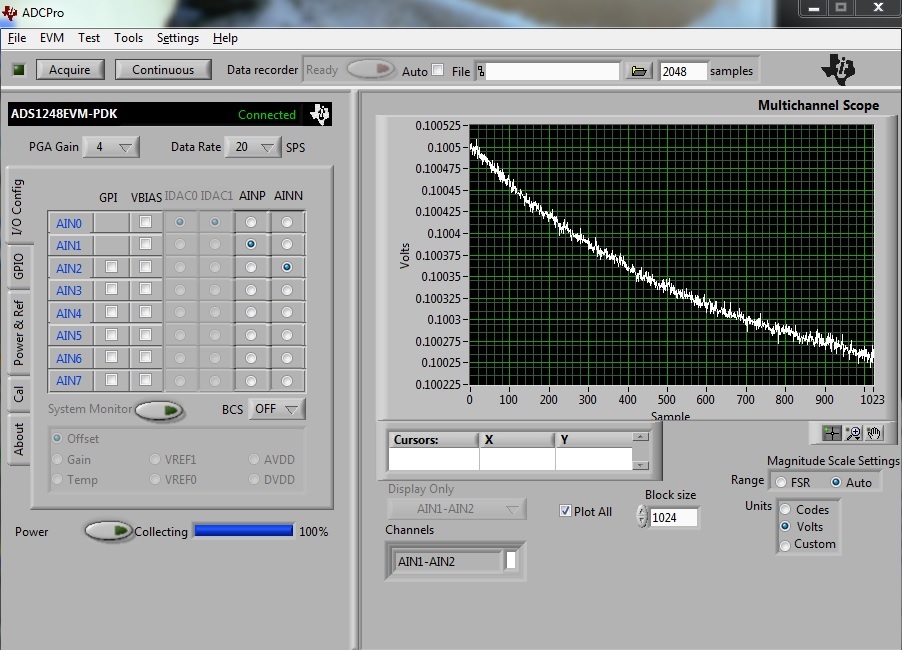
Task: Click the Collecting progress bar
Action: (243, 530)
